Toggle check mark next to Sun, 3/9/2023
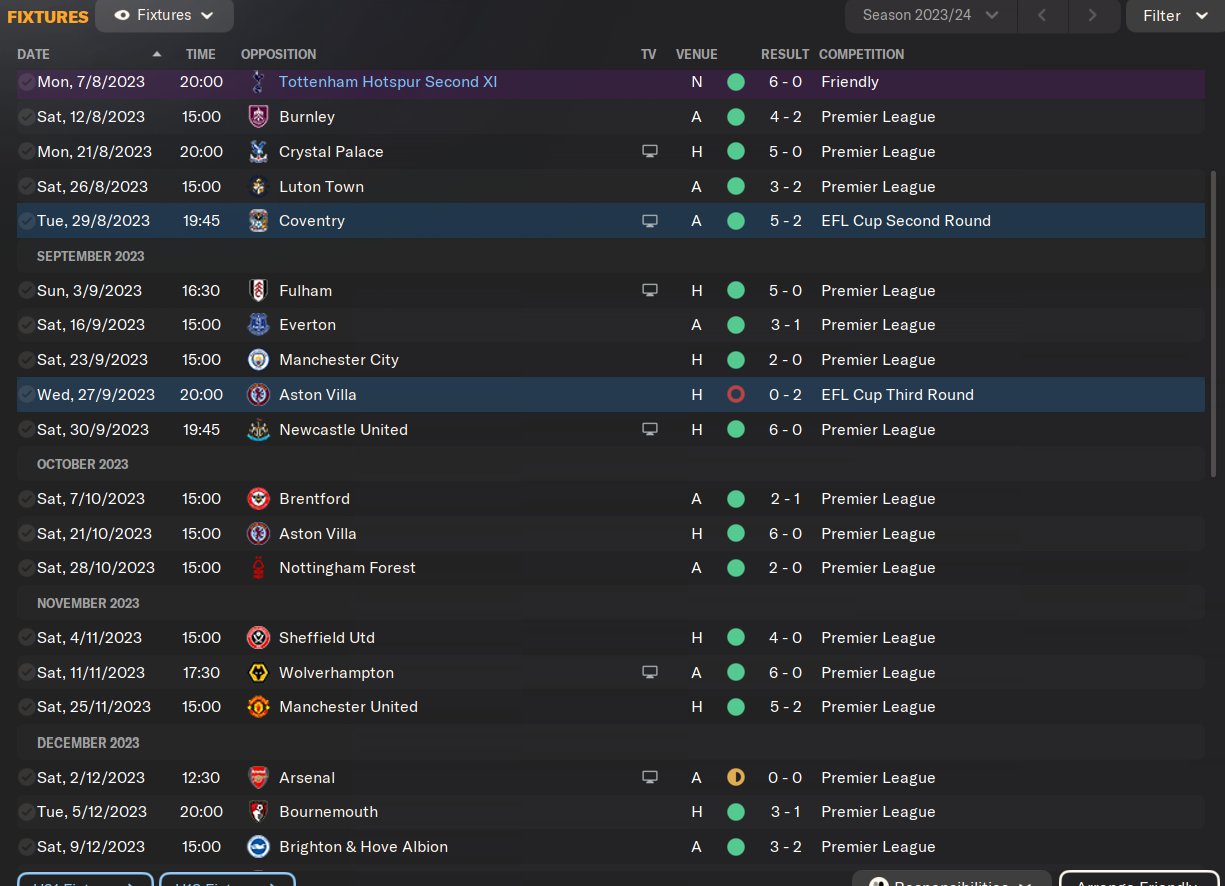The image size is (1225, 886). pyautogui.click(x=26, y=291)
